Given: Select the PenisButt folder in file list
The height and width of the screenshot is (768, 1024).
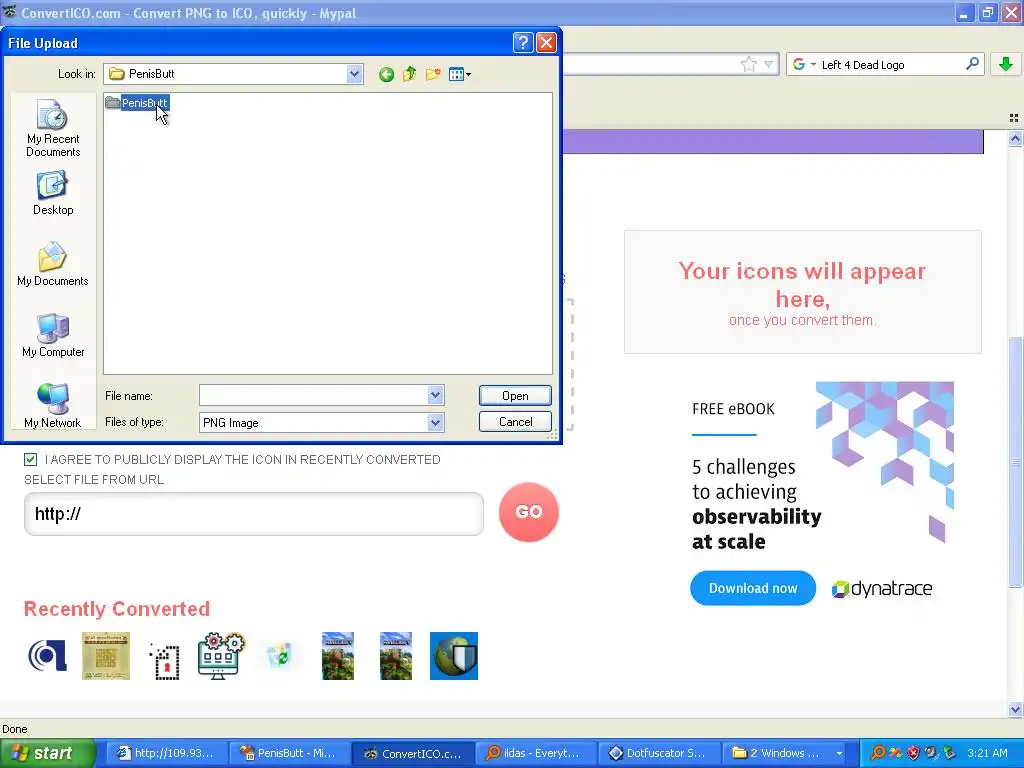Looking at the screenshot, I should [x=137, y=103].
